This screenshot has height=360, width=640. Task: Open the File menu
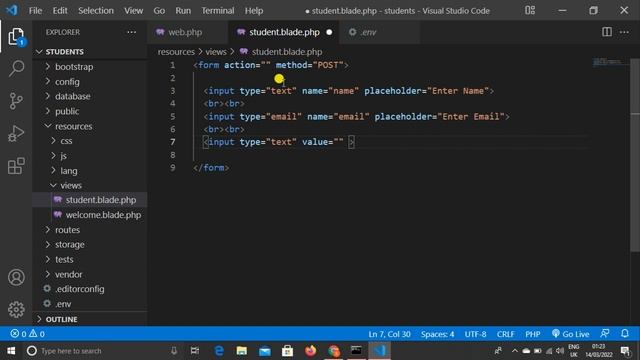click(x=36, y=11)
